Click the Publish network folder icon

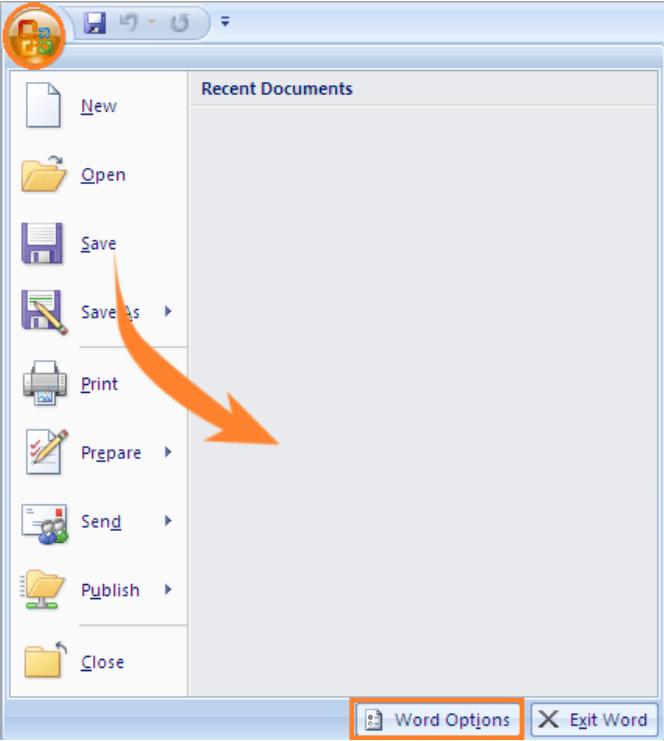coord(42,589)
